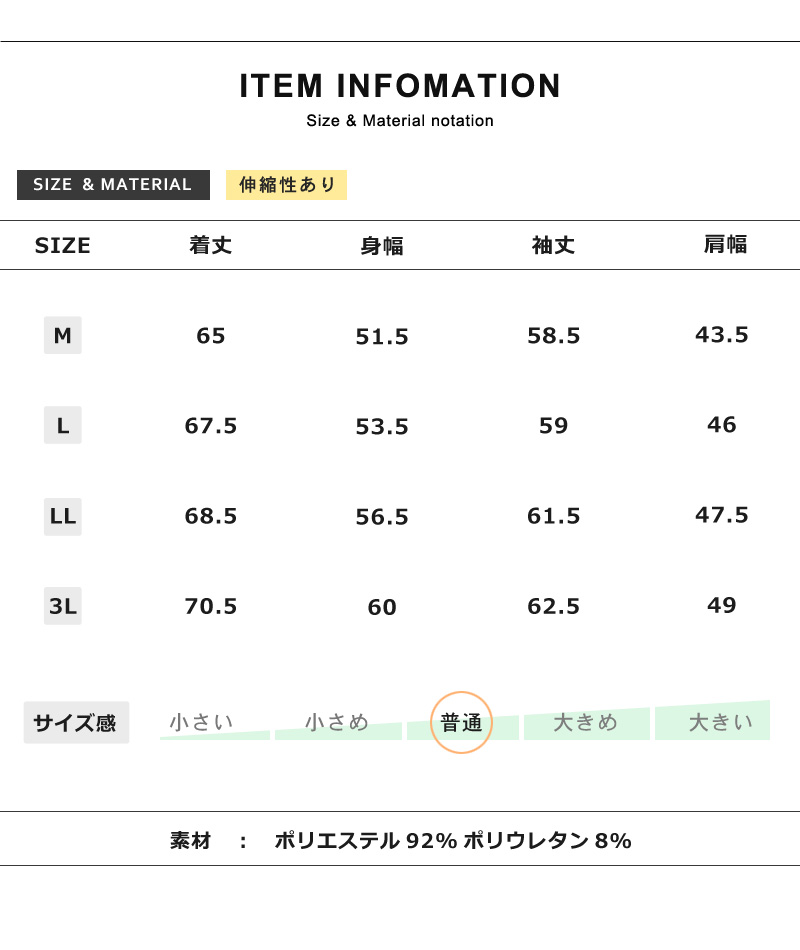This screenshot has width=800, height=950.
Task: Click the 身幅 column header
Action: pyautogui.click(x=382, y=246)
